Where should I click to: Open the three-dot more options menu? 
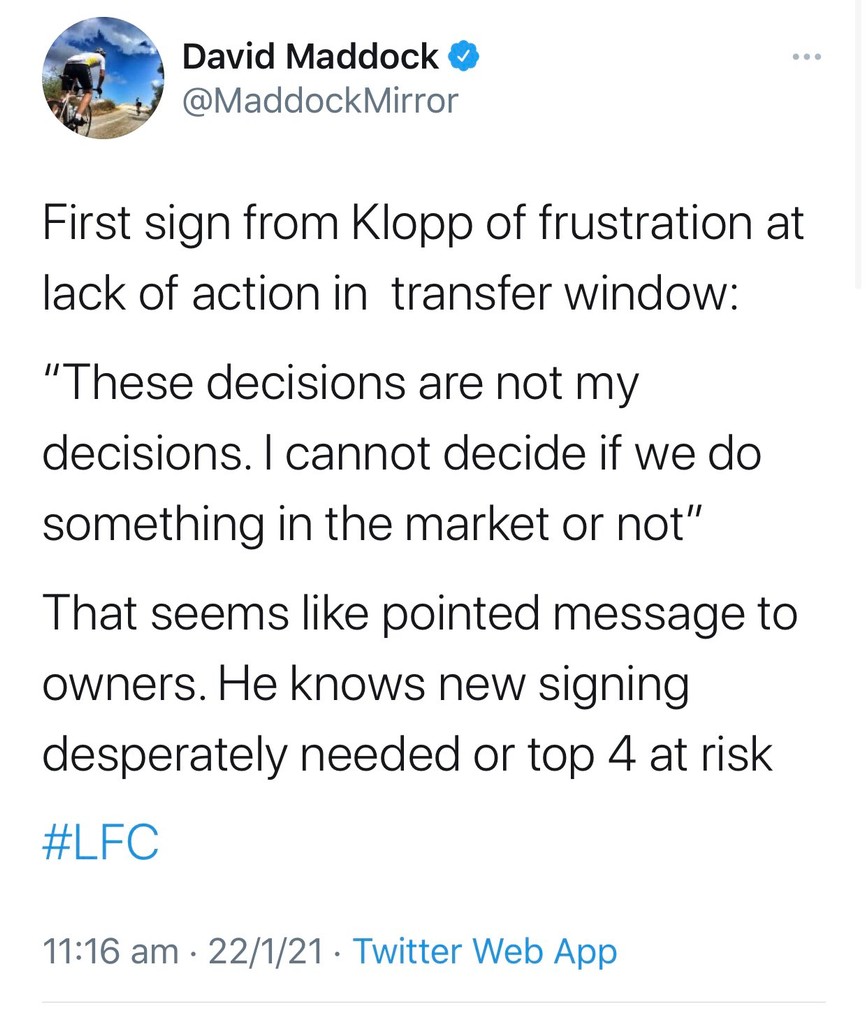pyautogui.click(x=805, y=56)
